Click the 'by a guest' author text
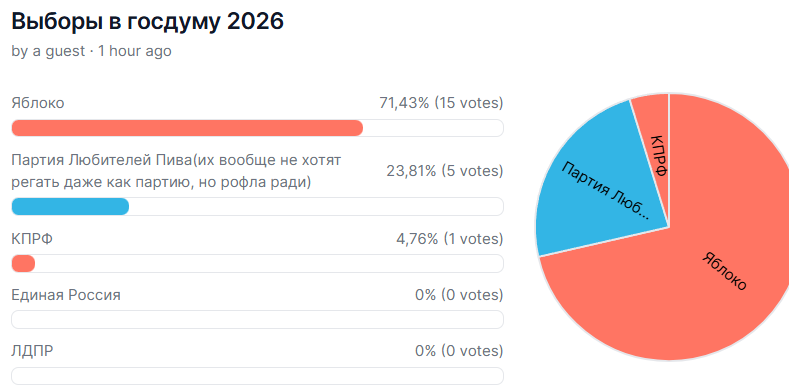The height and width of the screenshot is (392, 789). pyautogui.click(x=48, y=51)
